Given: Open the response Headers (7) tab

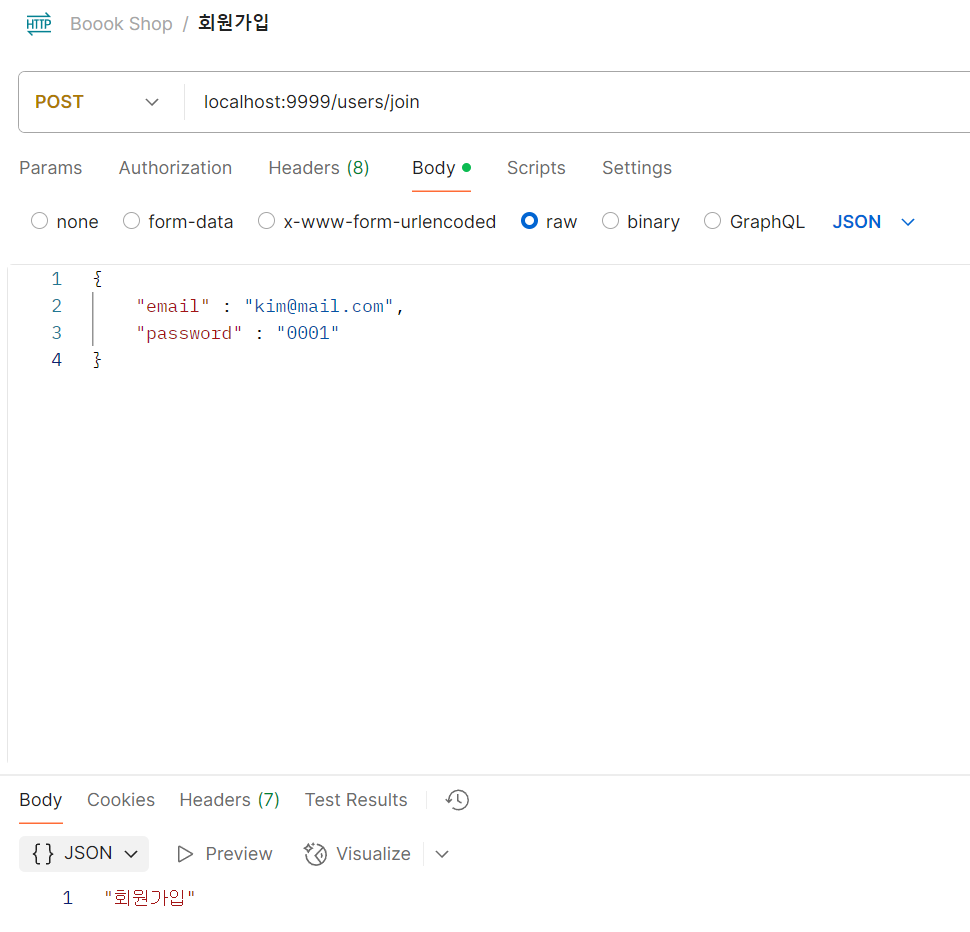Looking at the screenshot, I should point(230,800).
